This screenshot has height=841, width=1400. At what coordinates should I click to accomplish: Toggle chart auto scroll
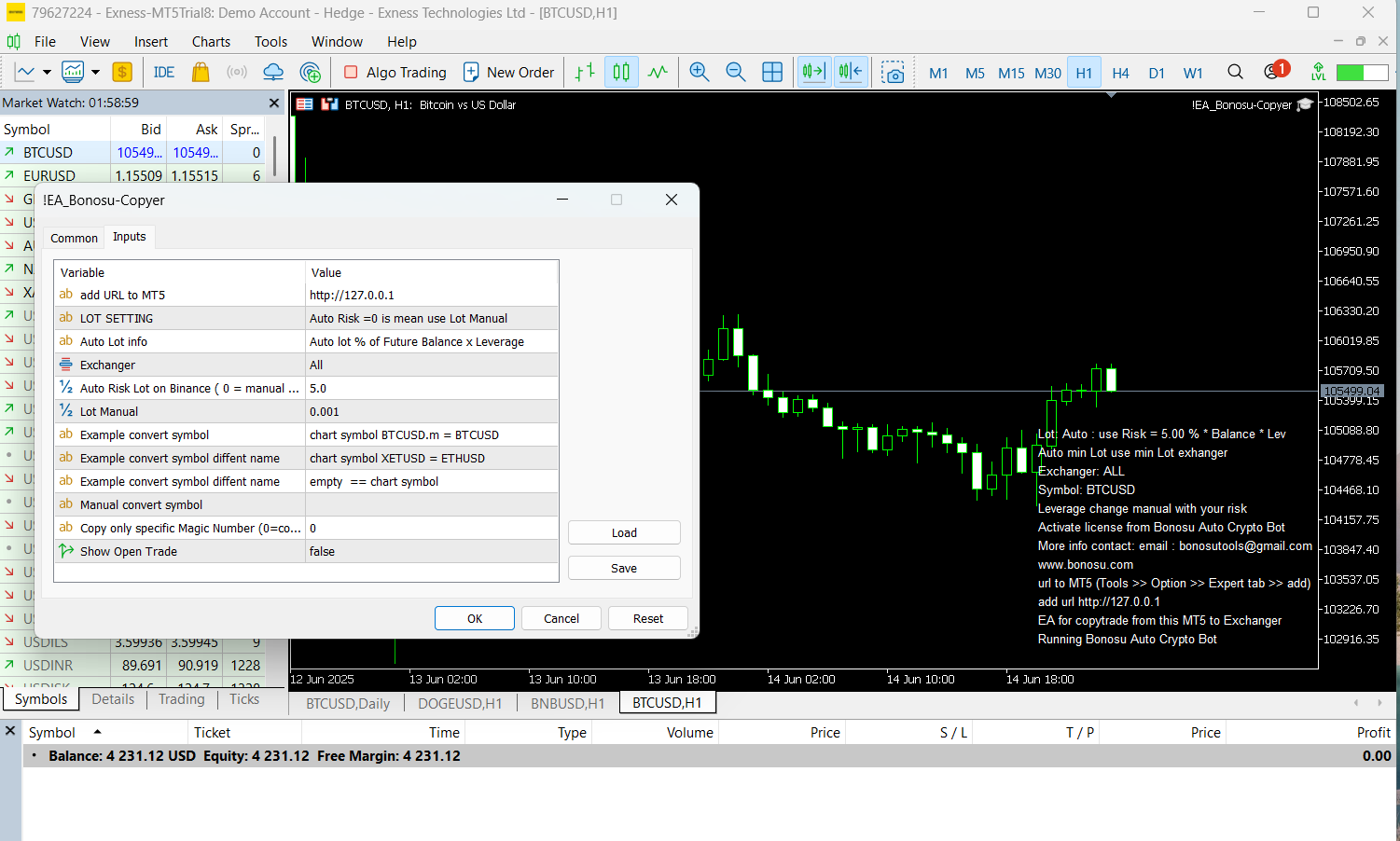[814, 72]
